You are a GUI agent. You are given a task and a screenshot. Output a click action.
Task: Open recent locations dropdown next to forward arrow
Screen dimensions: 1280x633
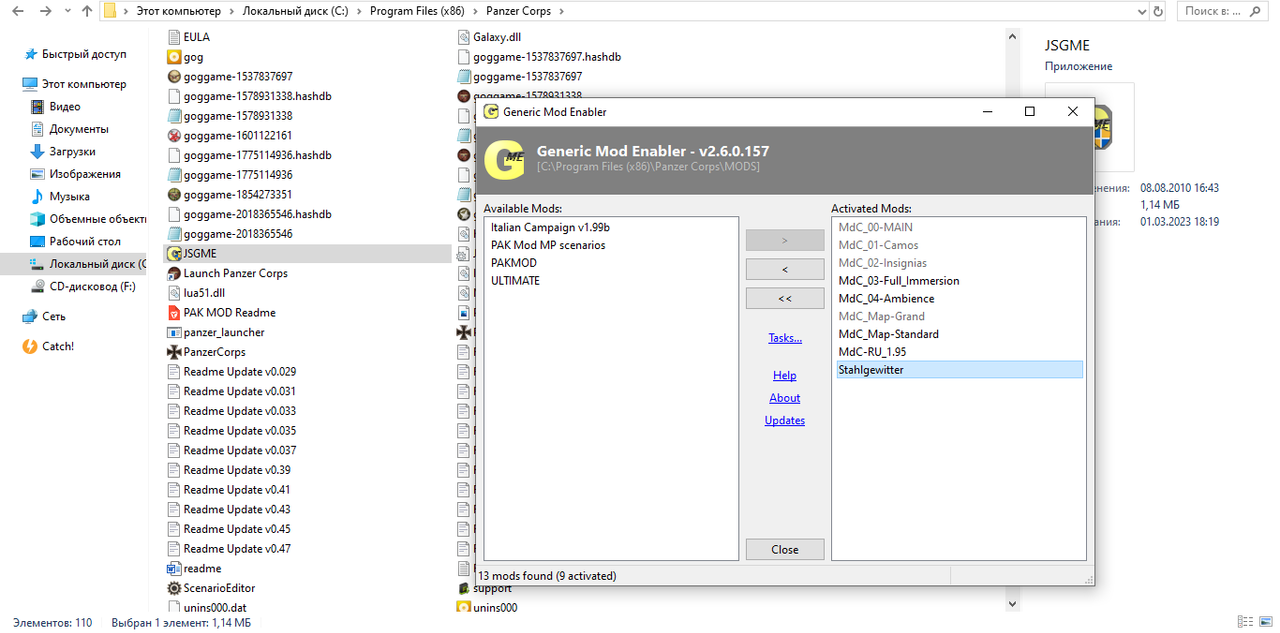click(x=67, y=12)
